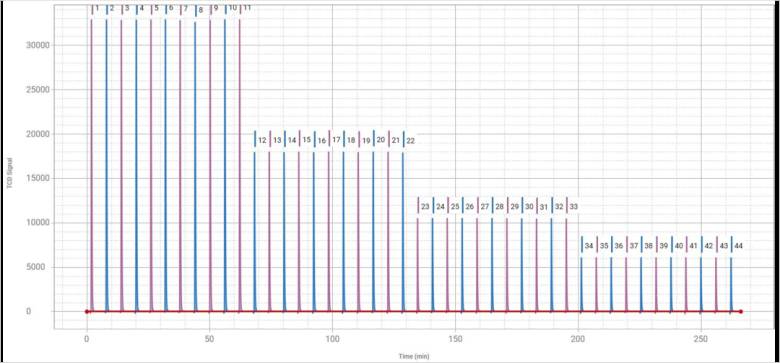Screen dimensions: 780x363
Task: Select peak label 15
Action: tap(306, 140)
